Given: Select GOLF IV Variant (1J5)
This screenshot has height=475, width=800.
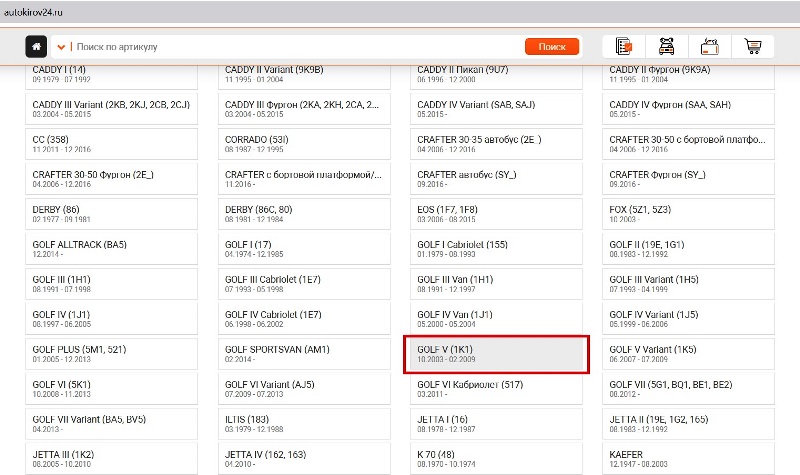Looking at the screenshot, I should (x=688, y=318).
